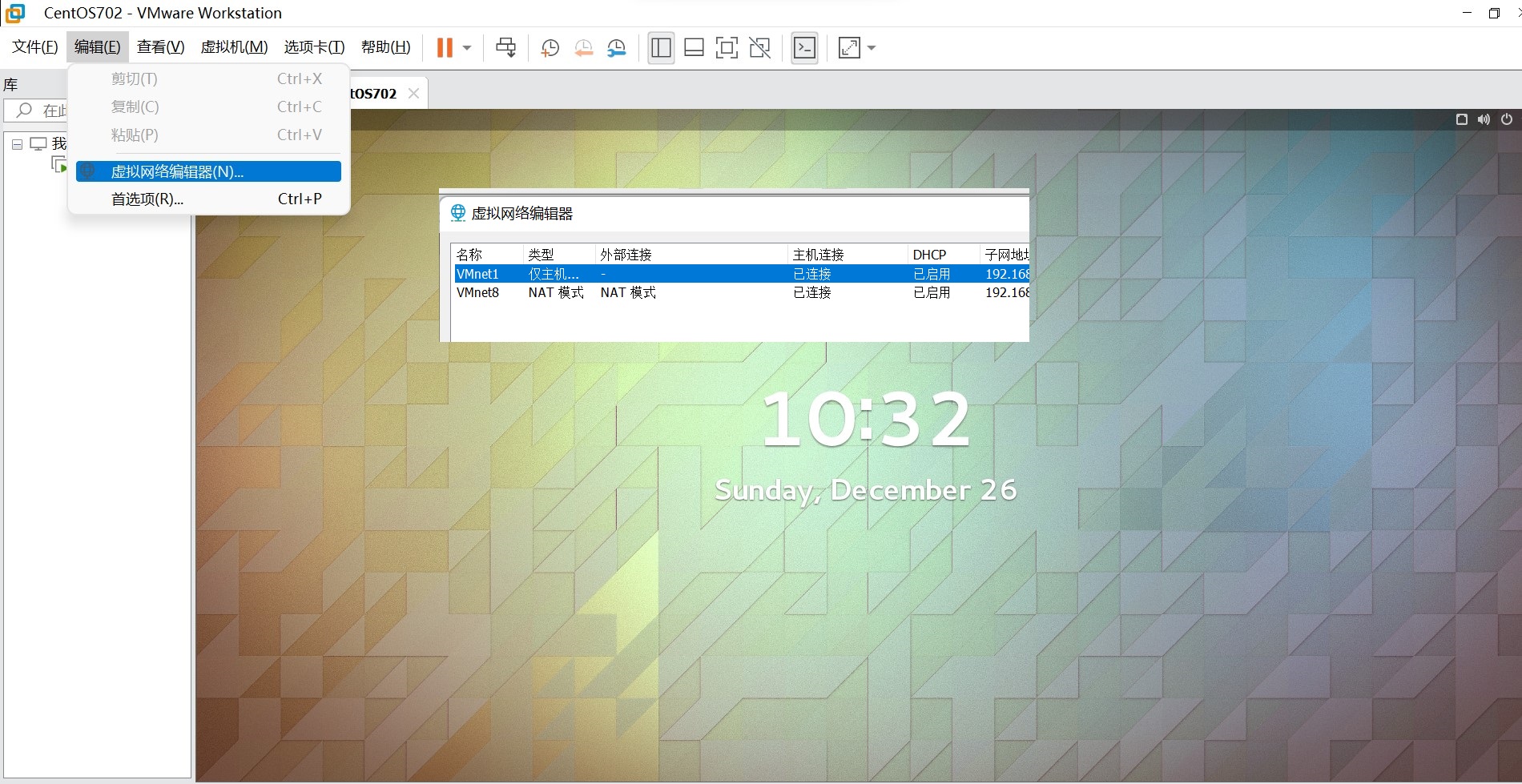Open the 帮助(H) menu
The image size is (1522, 784).
pos(385,47)
